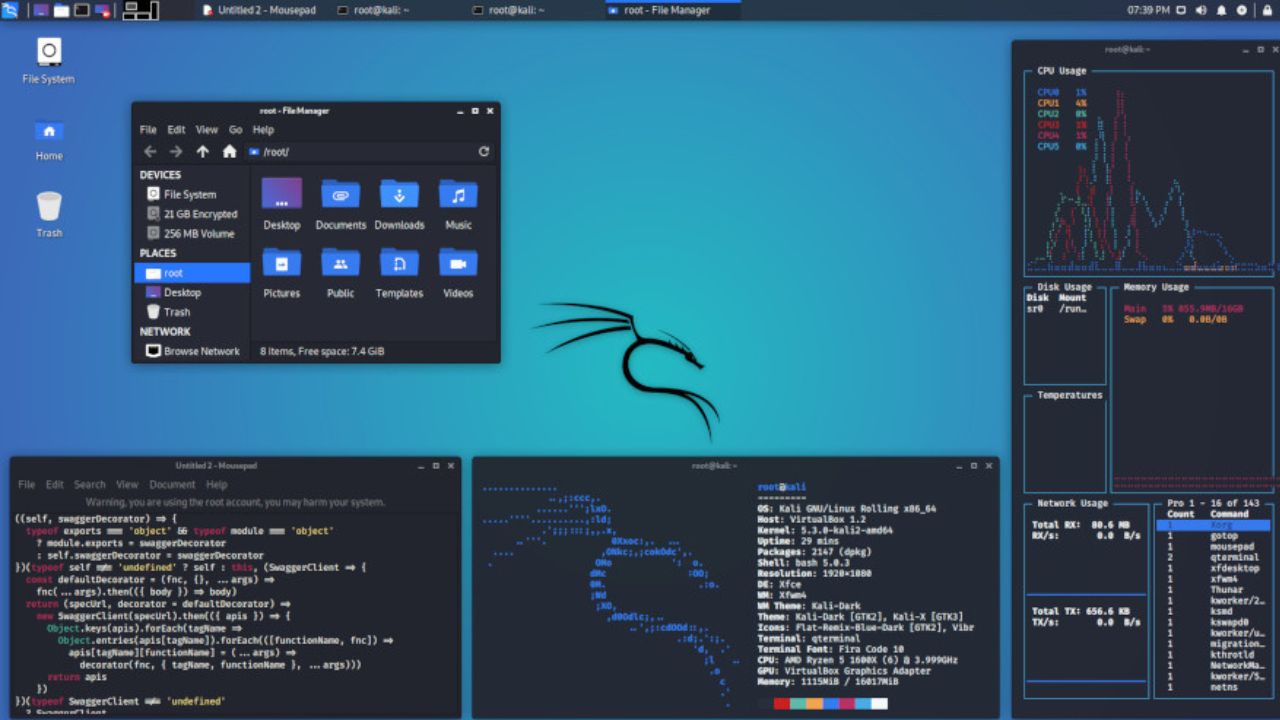The width and height of the screenshot is (1280, 720).
Task: Open the Search menu in Mousepad
Action: coord(89,485)
